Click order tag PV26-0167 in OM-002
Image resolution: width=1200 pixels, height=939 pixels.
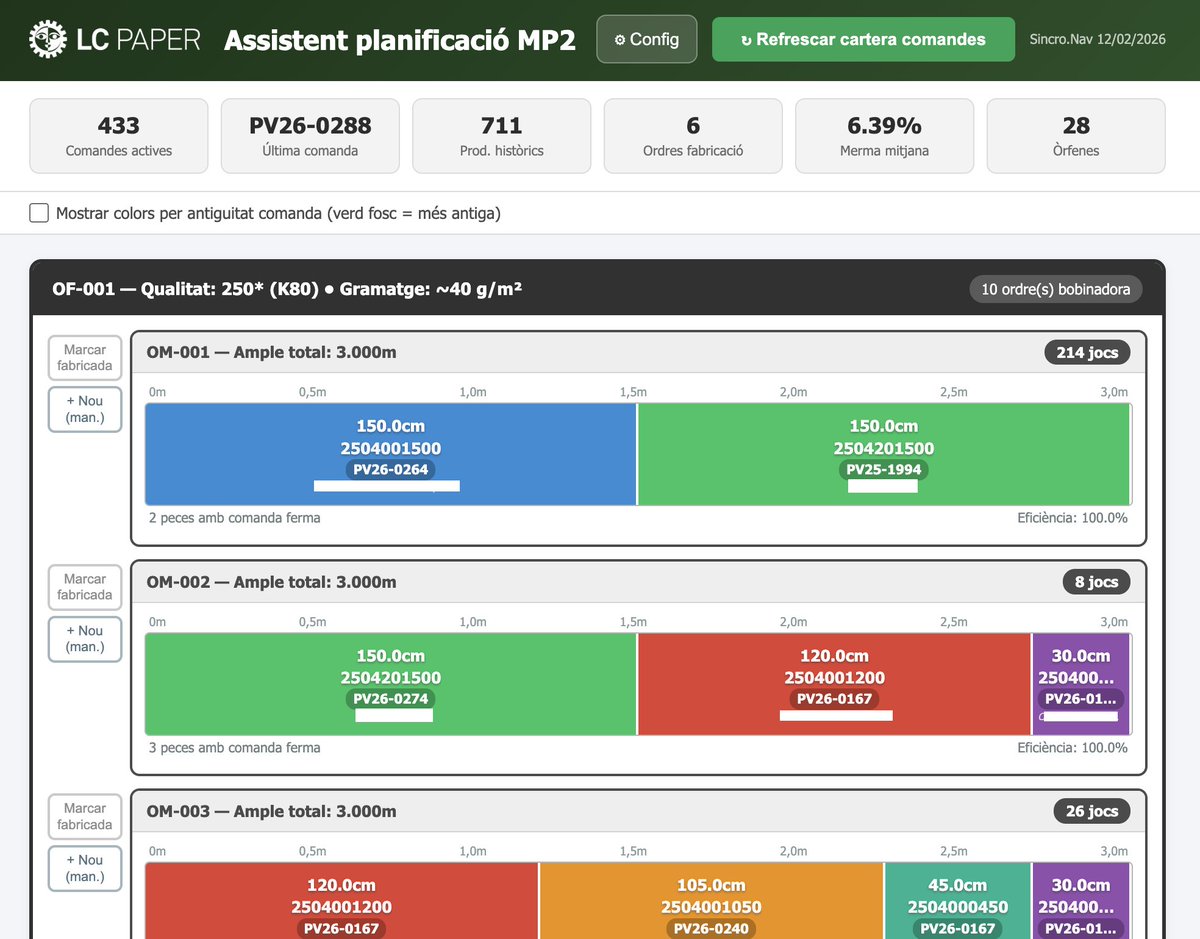(x=834, y=699)
